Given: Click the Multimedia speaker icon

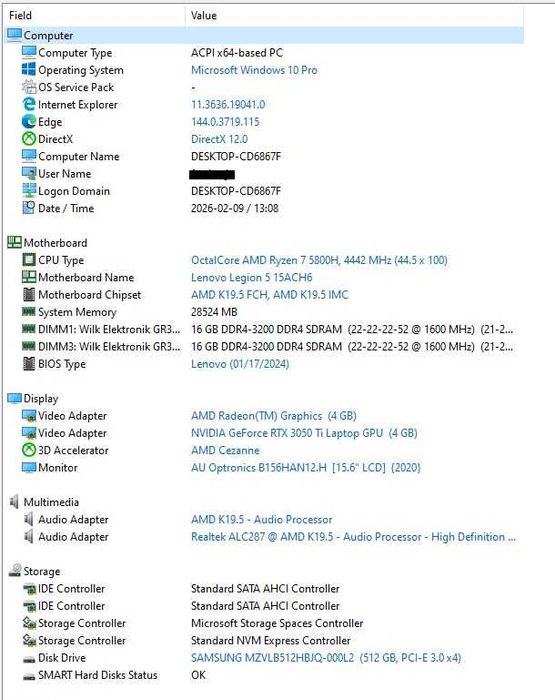Looking at the screenshot, I should point(14,502).
